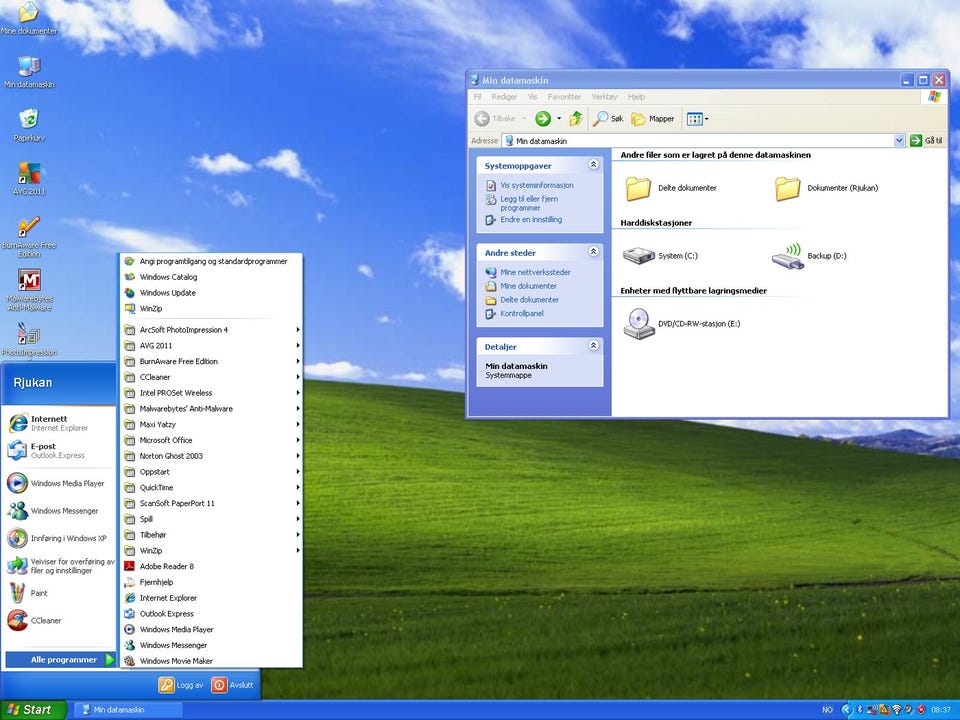Collapse the Systemoppgaver panel
960x720 pixels.
point(594,165)
